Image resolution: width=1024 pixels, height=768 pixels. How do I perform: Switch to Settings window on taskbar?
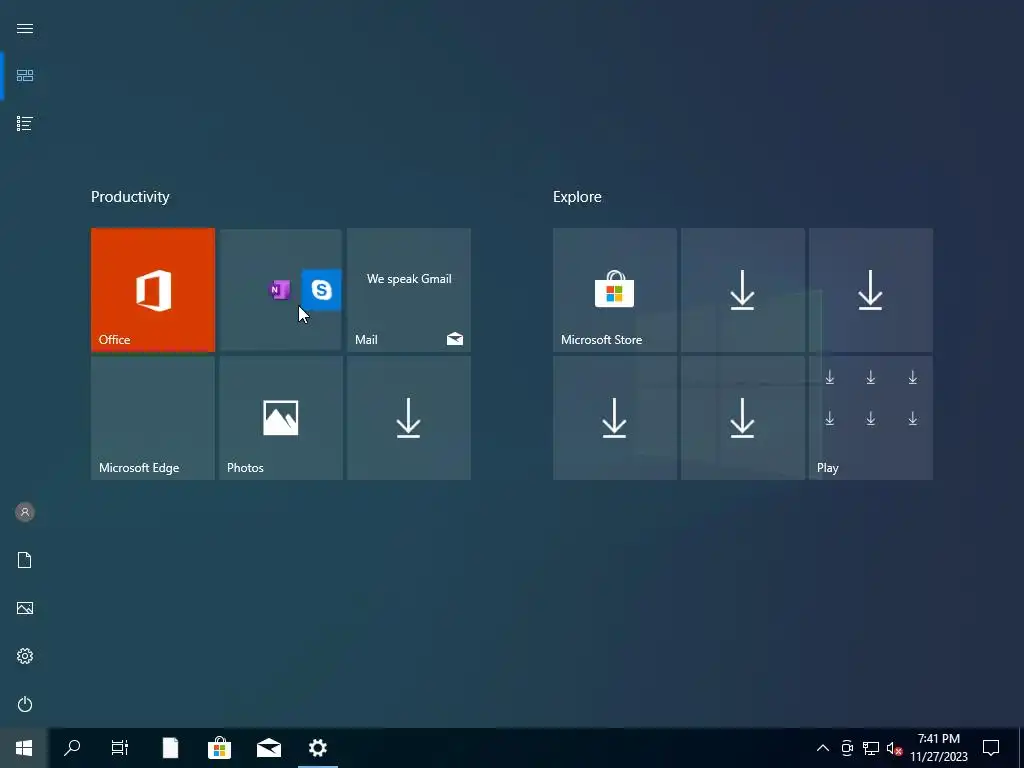(318, 748)
